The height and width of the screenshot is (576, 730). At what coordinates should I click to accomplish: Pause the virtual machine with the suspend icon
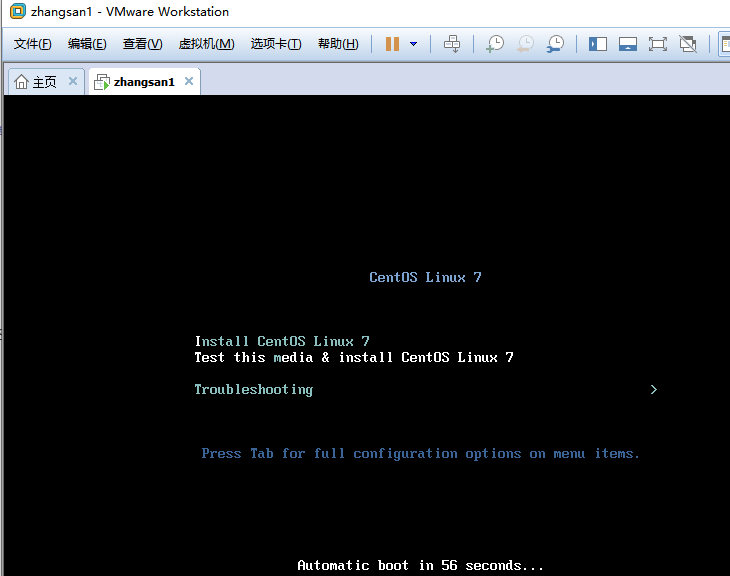[x=392, y=44]
